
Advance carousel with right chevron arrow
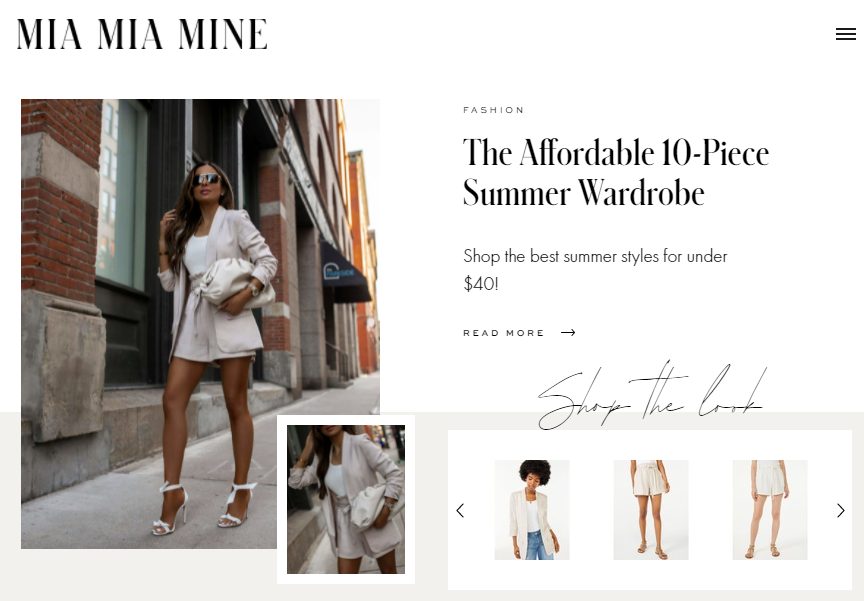point(840,511)
